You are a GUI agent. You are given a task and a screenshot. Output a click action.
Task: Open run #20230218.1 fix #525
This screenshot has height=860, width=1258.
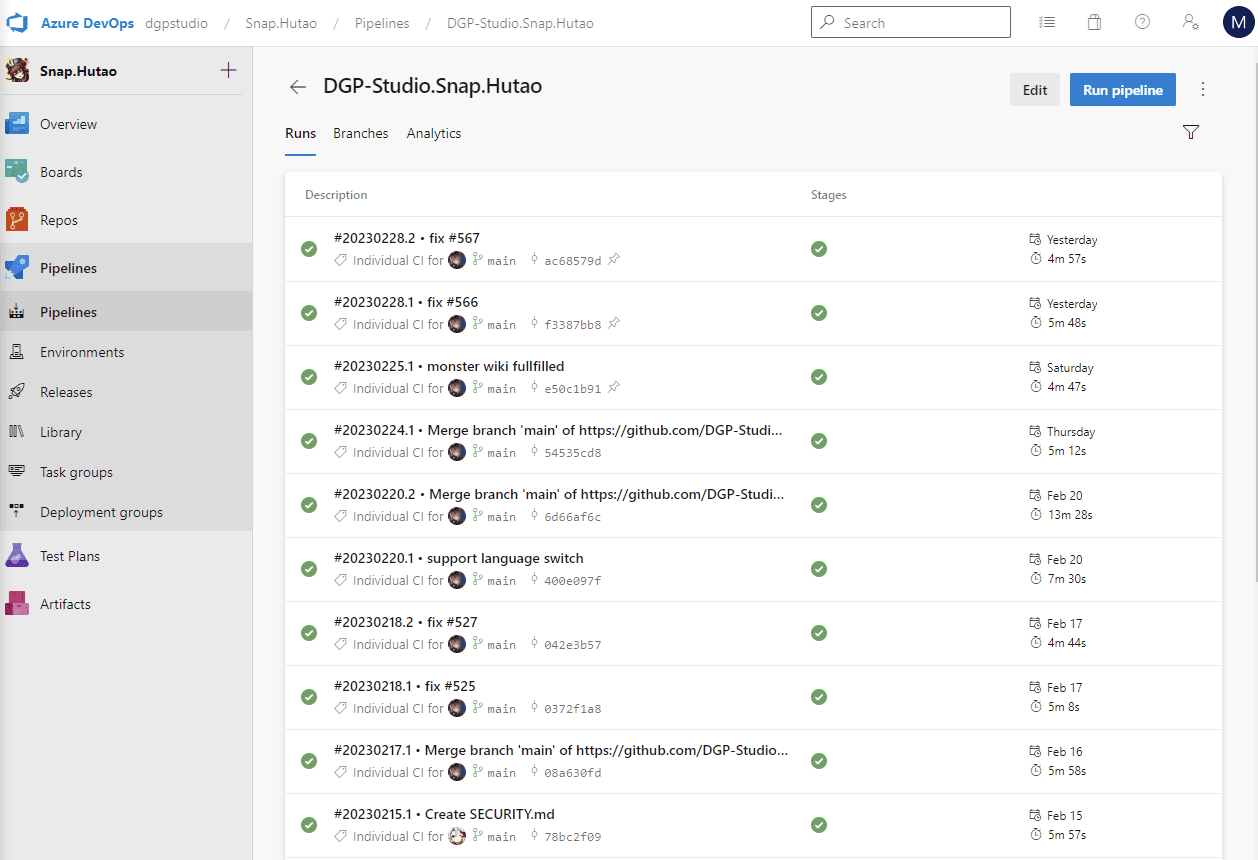coord(405,686)
